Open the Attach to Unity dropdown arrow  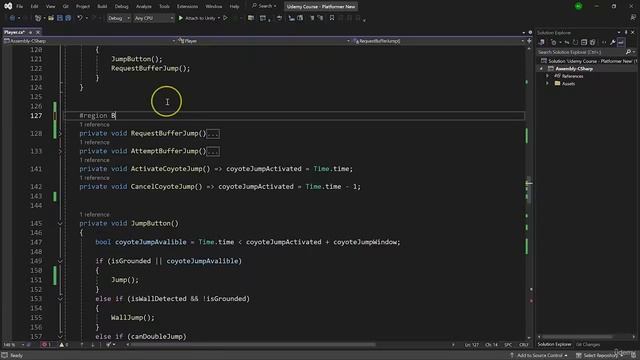coord(219,18)
